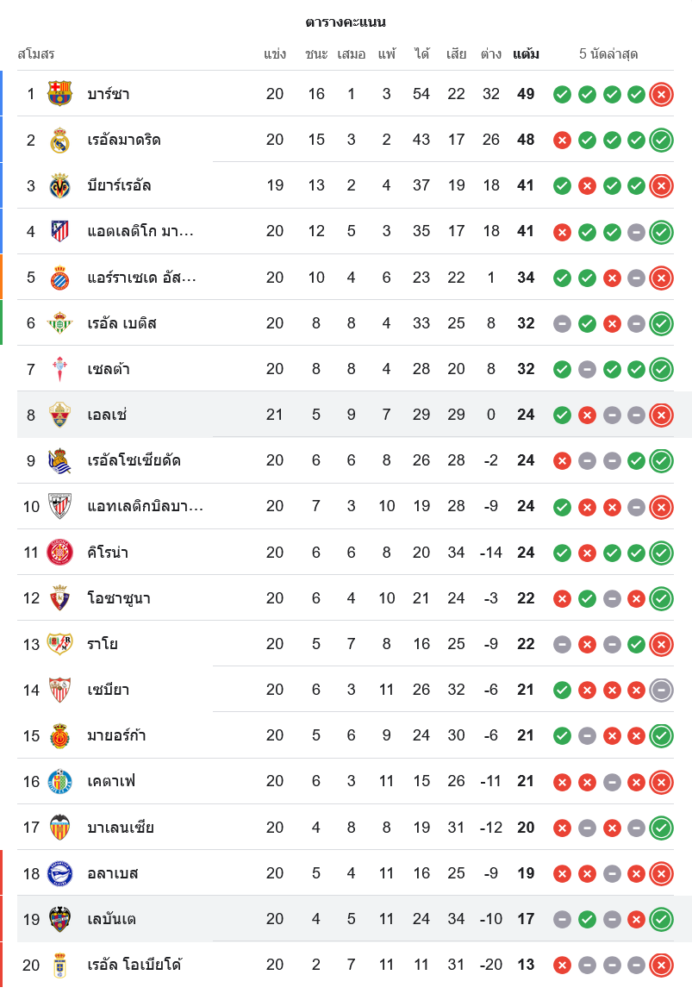Image resolution: width=692 pixels, height=1000 pixels.
Task: Click the ตารางคะแนน table title
Action: coord(346,22)
